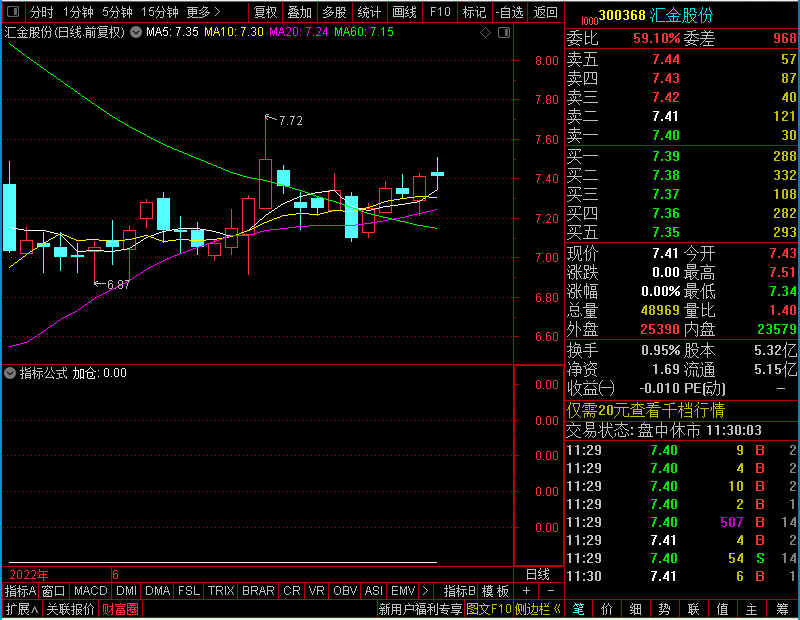Expand the 更多 periods list

(x=203, y=12)
